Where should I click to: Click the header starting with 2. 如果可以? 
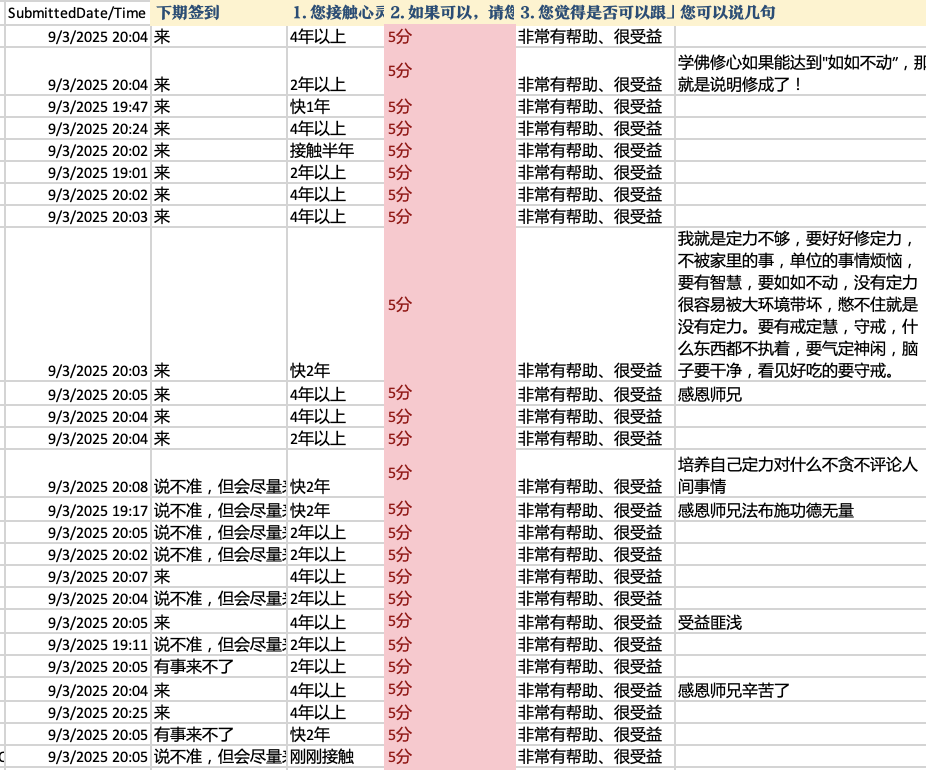tap(450, 12)
